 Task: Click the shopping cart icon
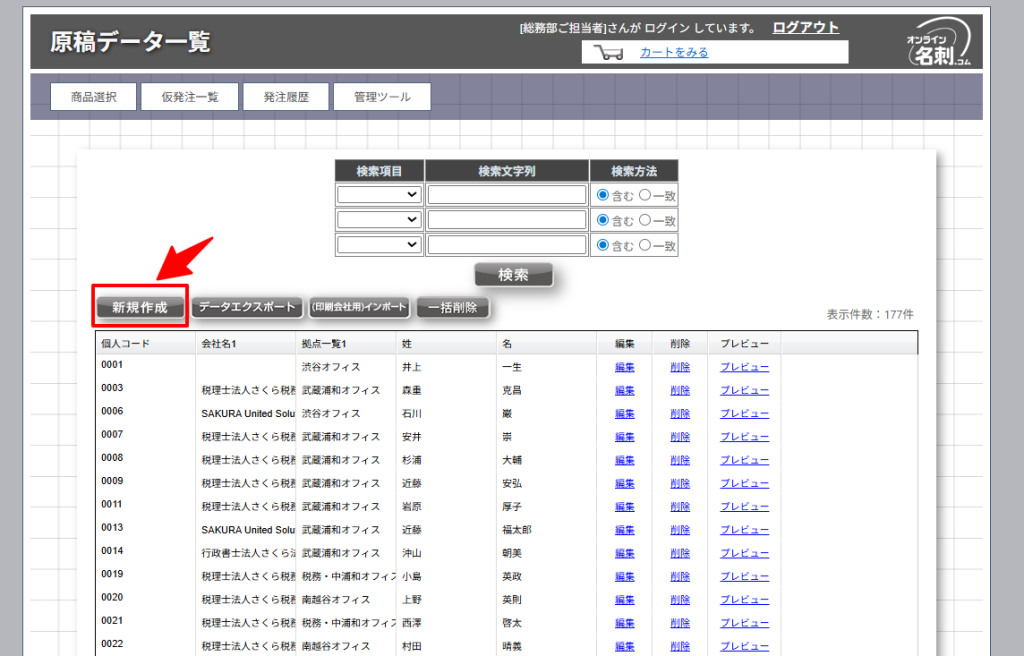[608, 53]
